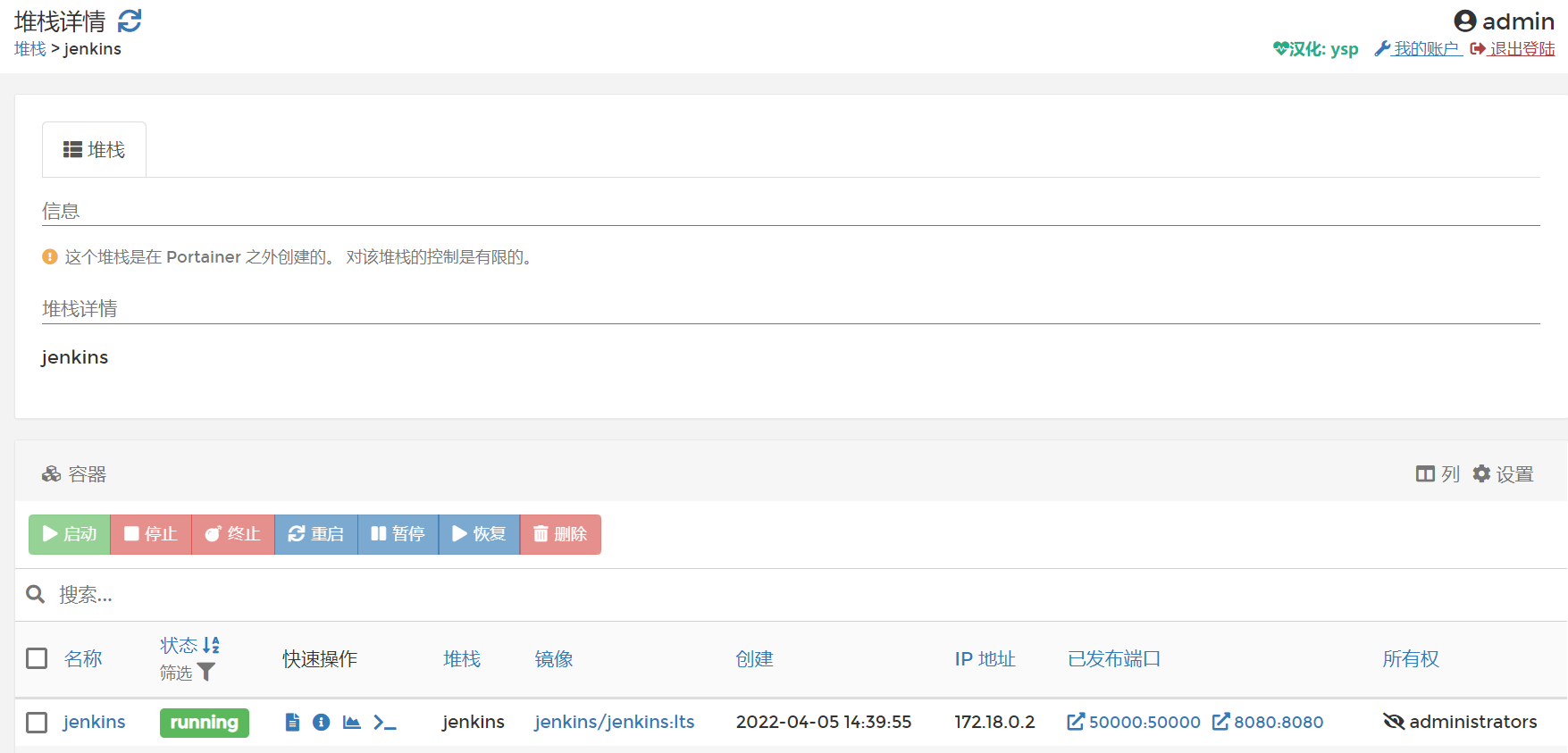Click the status filter funnel icon

click(x=206, y=672)
